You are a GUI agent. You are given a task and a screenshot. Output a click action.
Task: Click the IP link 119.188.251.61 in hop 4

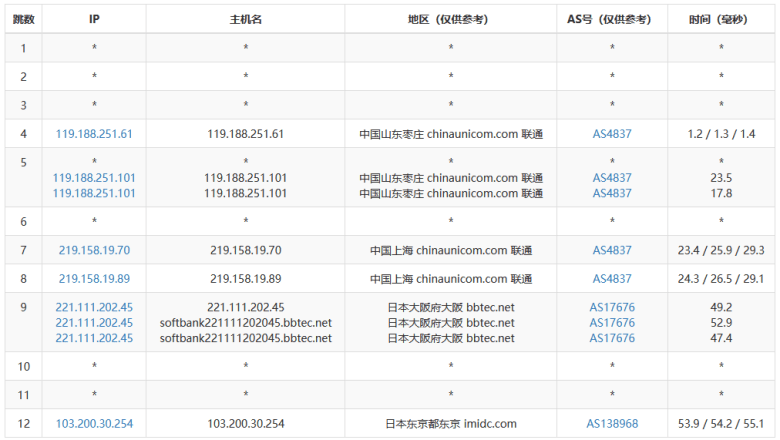click(95, 134)
